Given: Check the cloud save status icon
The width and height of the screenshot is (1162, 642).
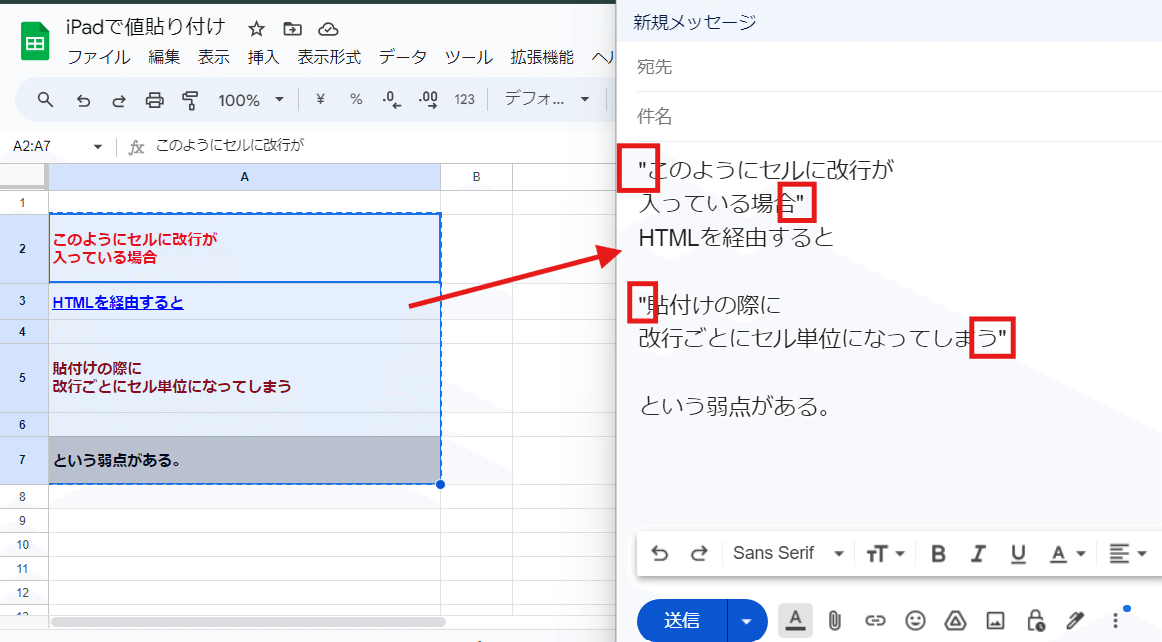Looking at the screenshot, I should (328, 29).
